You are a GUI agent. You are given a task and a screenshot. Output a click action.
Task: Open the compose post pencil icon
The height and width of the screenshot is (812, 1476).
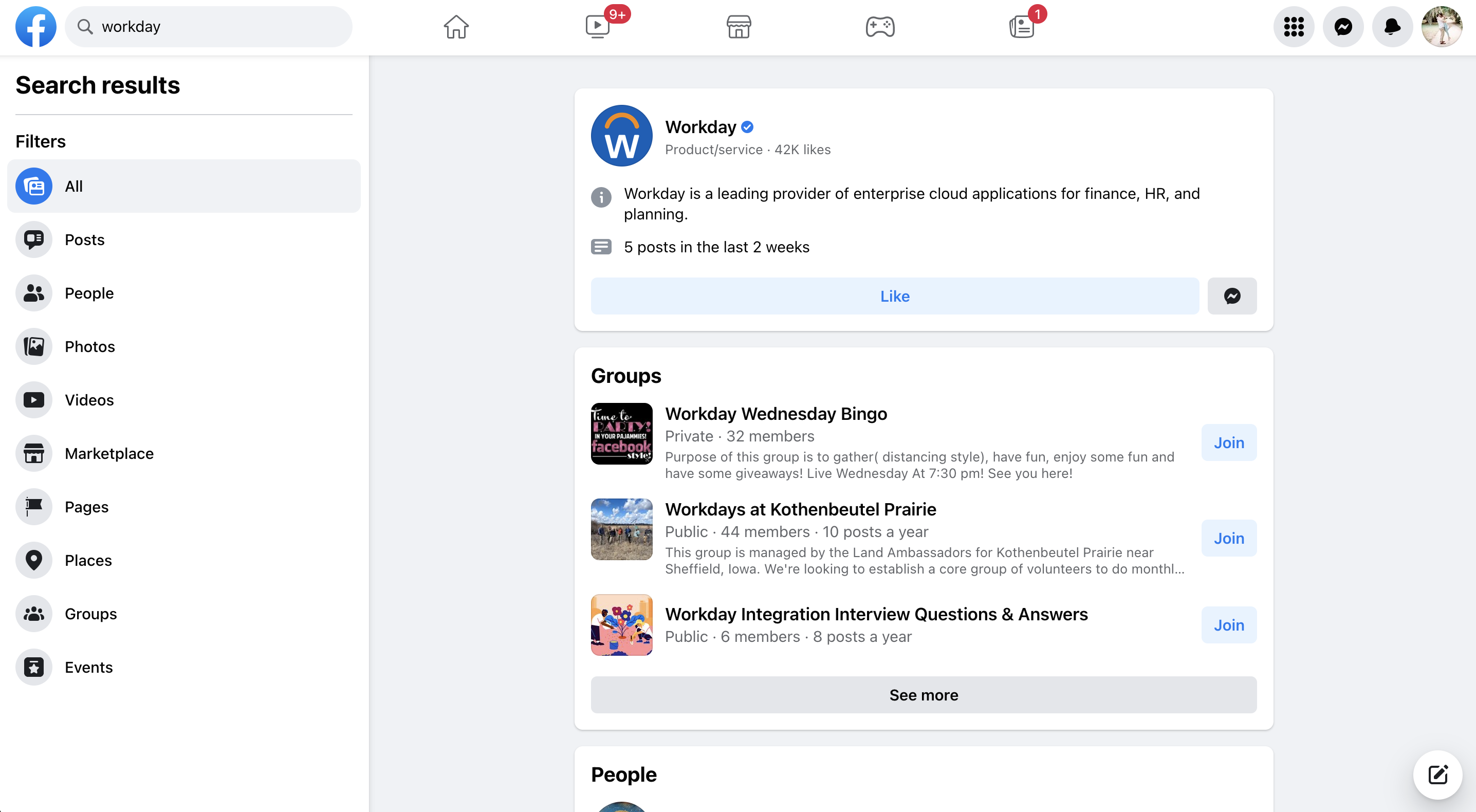(x=1438, y=775)
